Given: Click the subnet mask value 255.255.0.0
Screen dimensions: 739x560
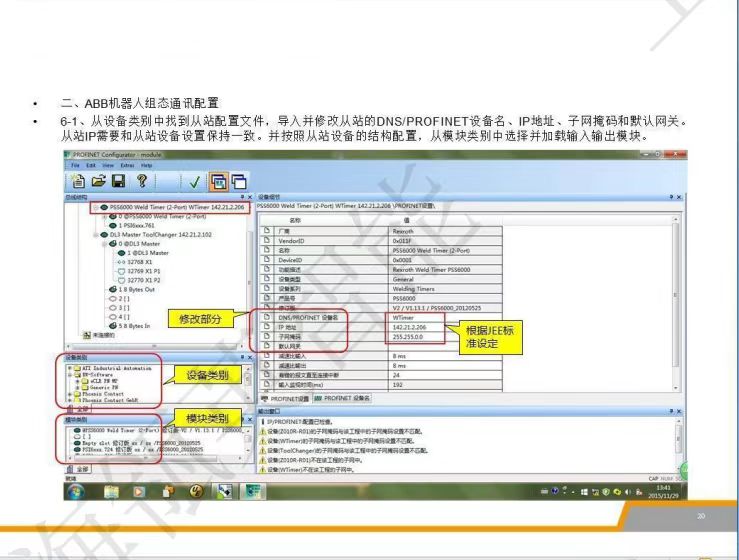Looking at the screenshot, I should click(x=444, y=337).
